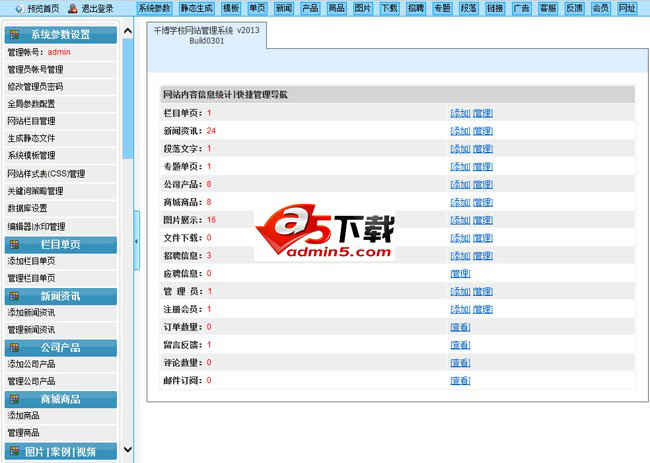
Task: Open 客服 top menu
Action: 548,8
